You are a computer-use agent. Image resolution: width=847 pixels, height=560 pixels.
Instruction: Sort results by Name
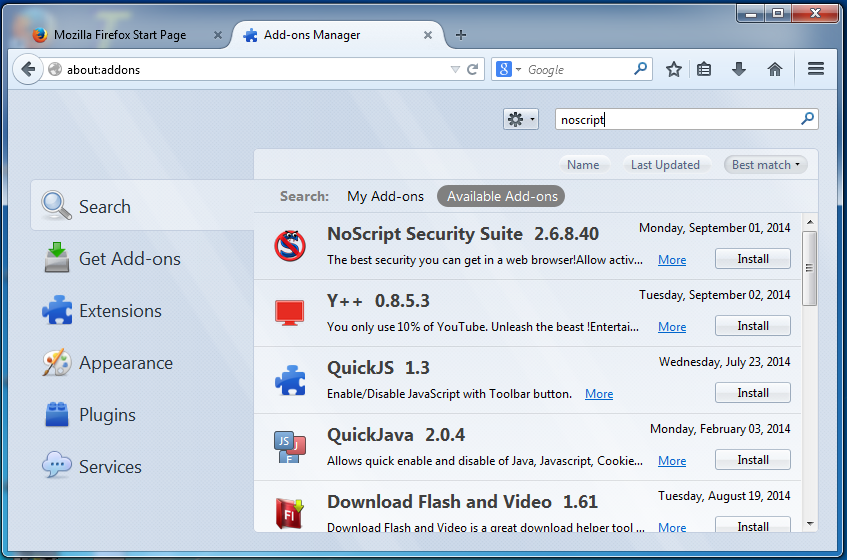583,165
